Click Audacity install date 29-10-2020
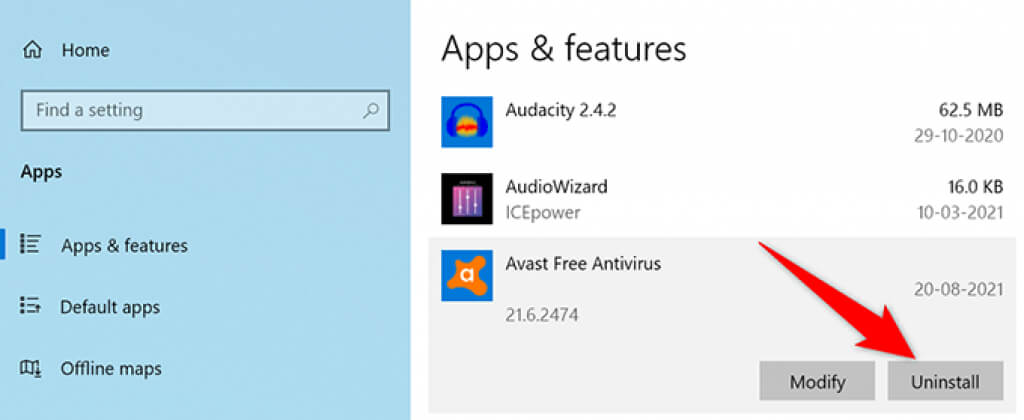Screen dimensions: 1024x420 (x=959, y=136)
